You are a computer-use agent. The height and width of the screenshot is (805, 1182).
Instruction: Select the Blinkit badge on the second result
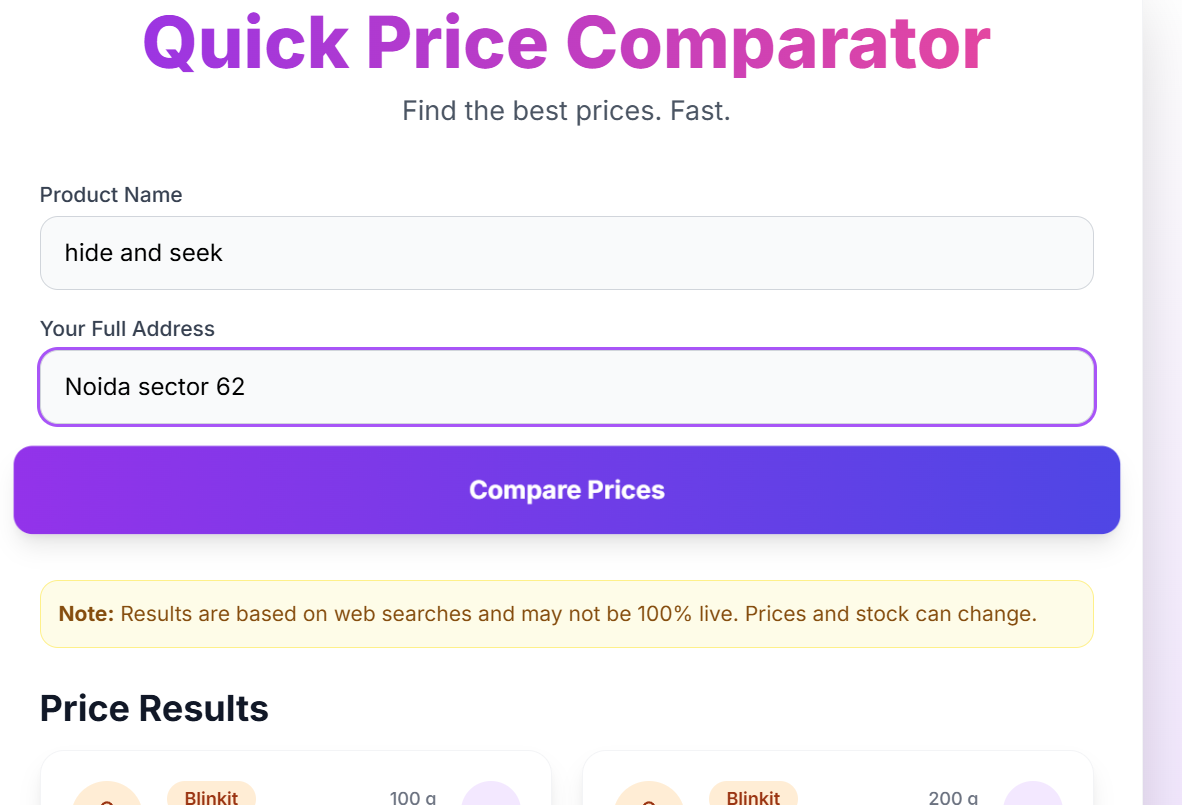tap(753, 797)
